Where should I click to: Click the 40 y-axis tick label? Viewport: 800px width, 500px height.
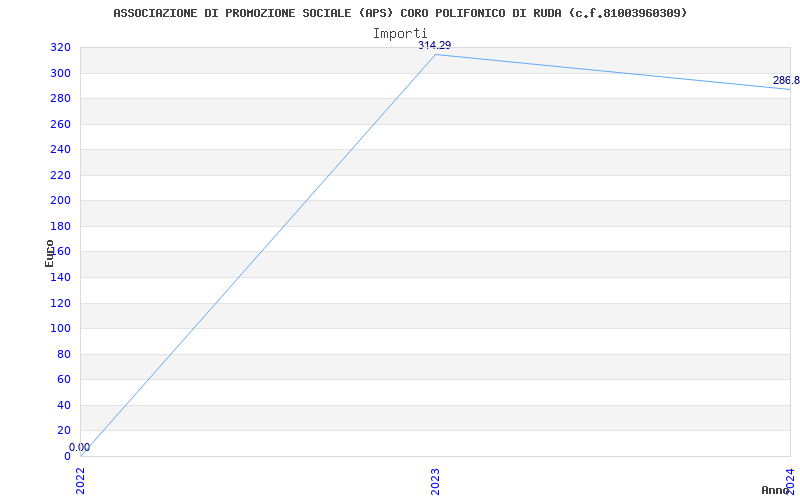click(x=64, y=405)
